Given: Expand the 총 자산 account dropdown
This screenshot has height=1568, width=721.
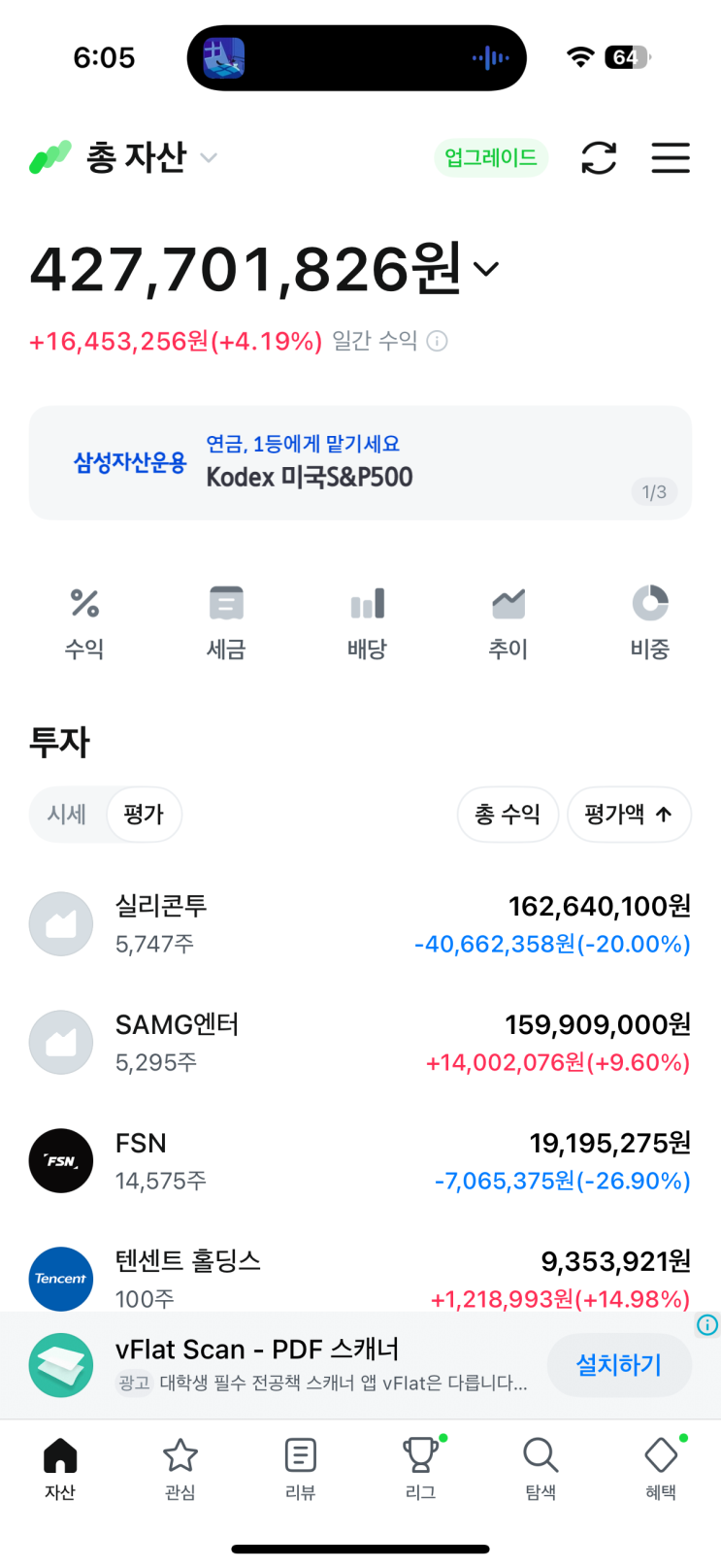Looking at the screenshot, I should coord(208,157).
